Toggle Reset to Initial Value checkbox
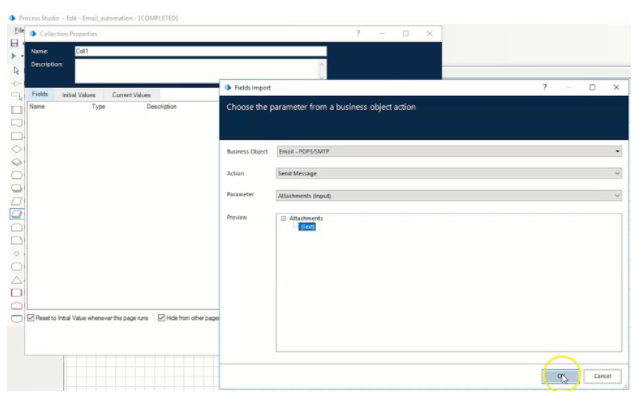Viewport: 642px width, 407px height. (x=31, y=318)
